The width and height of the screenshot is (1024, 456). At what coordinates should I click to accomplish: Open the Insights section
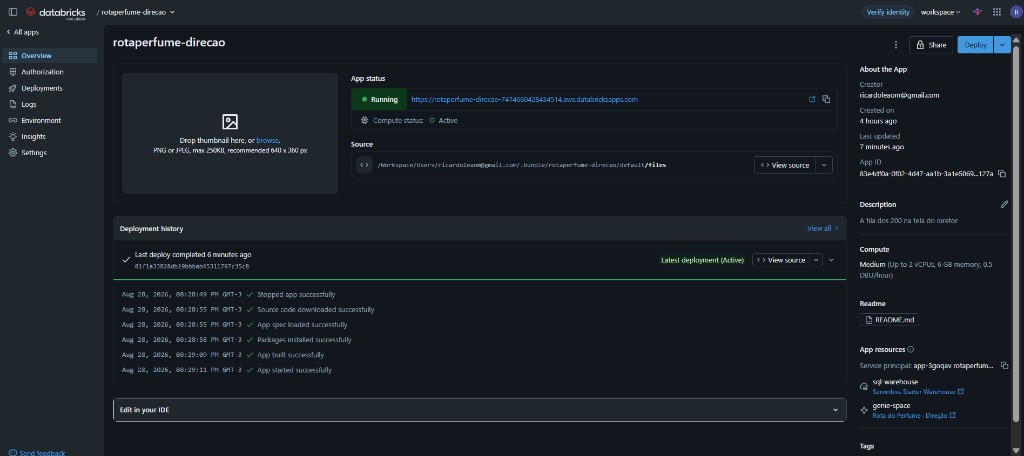[x=50, y=137]
